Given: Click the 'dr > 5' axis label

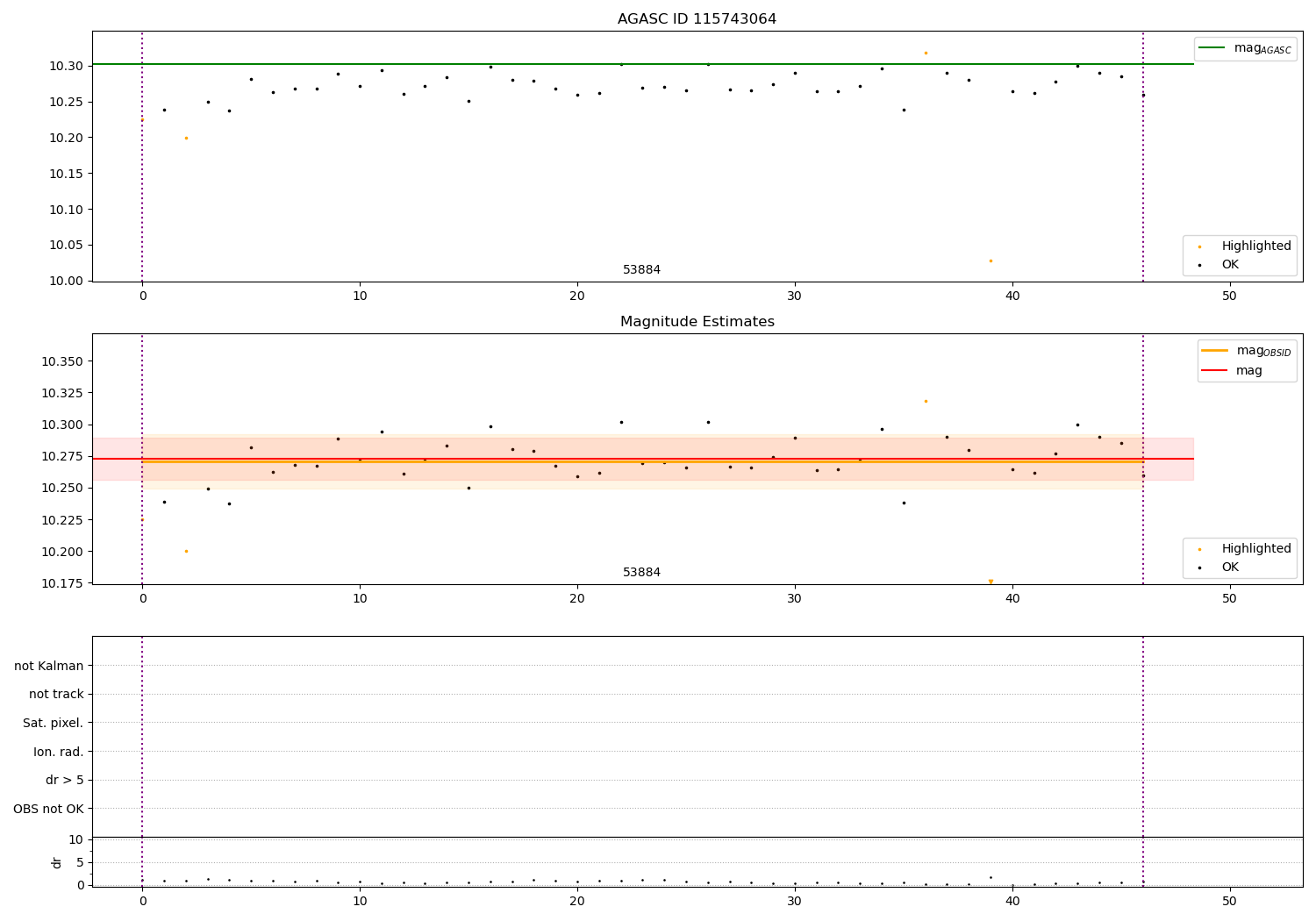Looking at the screenshot, I should tap(65, 781).
